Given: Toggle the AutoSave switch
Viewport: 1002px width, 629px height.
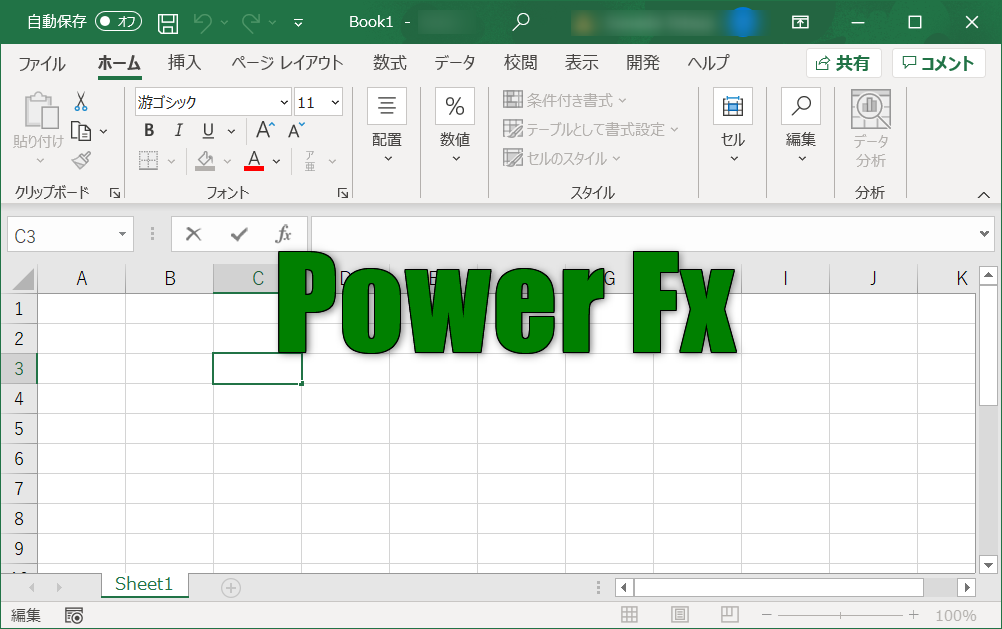Looking at the screenshot, I should [x=118, y=22].
